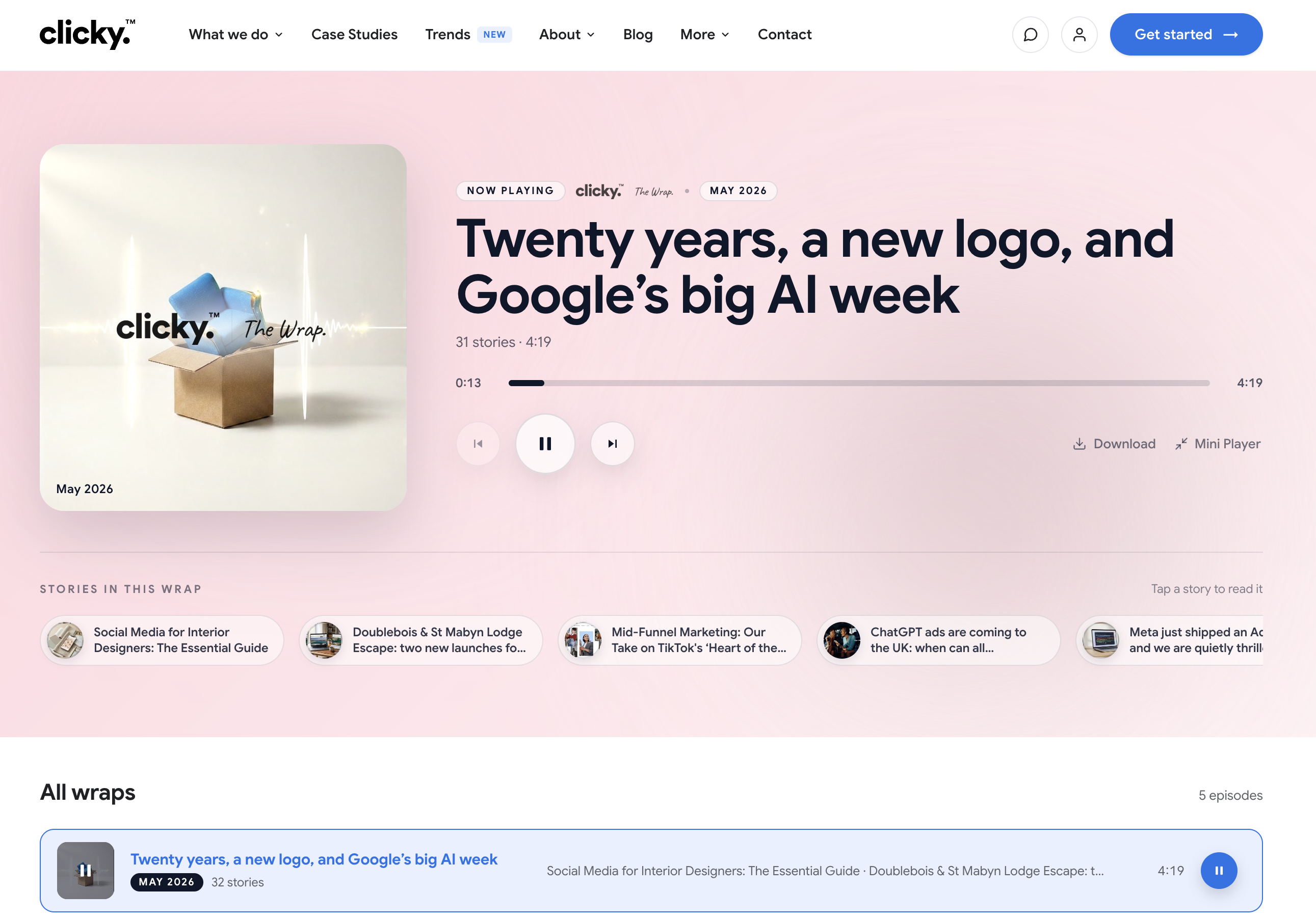Open the chat bubble icon in header

pyautogui.click(x=1030, y=35)
